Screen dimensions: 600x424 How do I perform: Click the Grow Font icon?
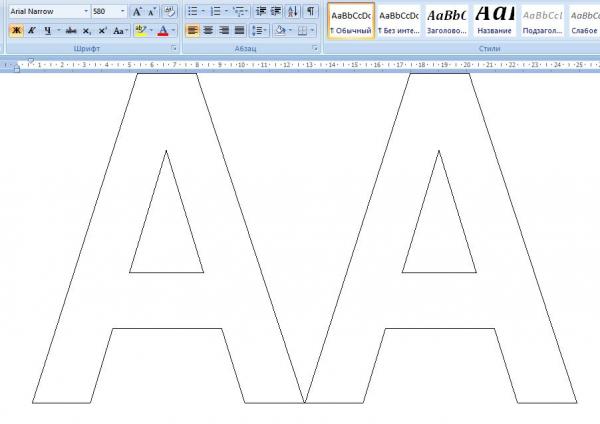[137, 12]
